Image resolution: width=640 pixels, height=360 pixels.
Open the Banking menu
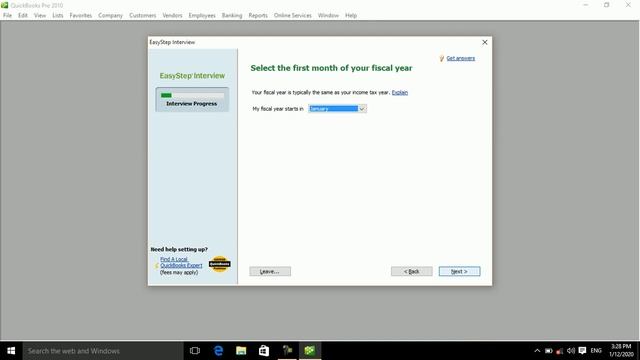click(x=232, y=16)
